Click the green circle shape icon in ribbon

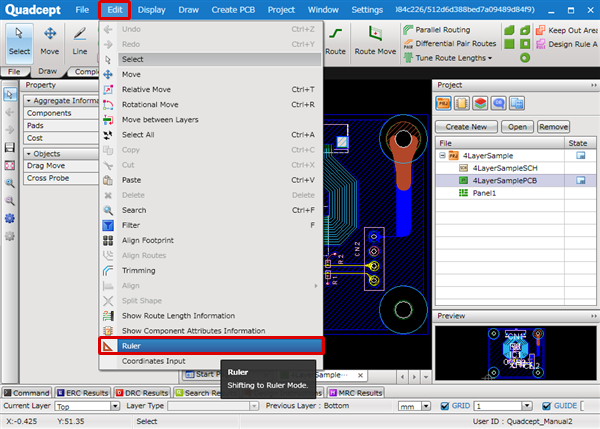525,58
